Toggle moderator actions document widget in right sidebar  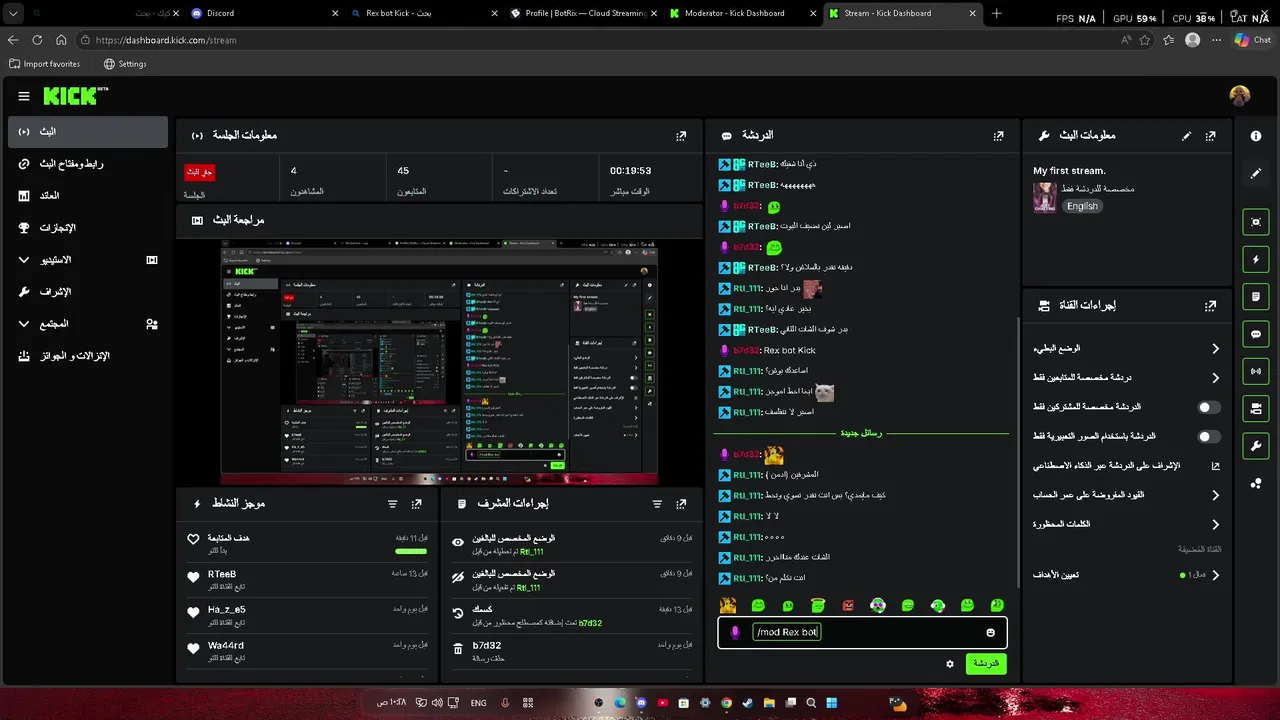[1256, 297]
